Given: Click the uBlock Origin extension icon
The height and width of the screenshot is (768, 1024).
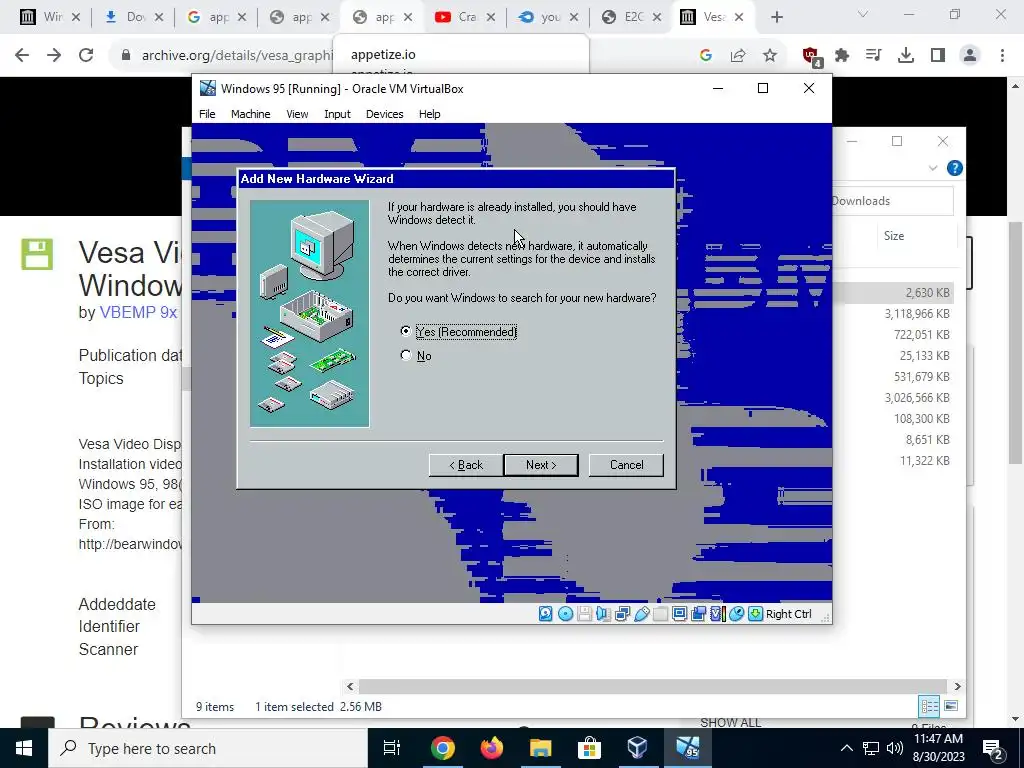Looking at the screenshot, I should point(811,56).
